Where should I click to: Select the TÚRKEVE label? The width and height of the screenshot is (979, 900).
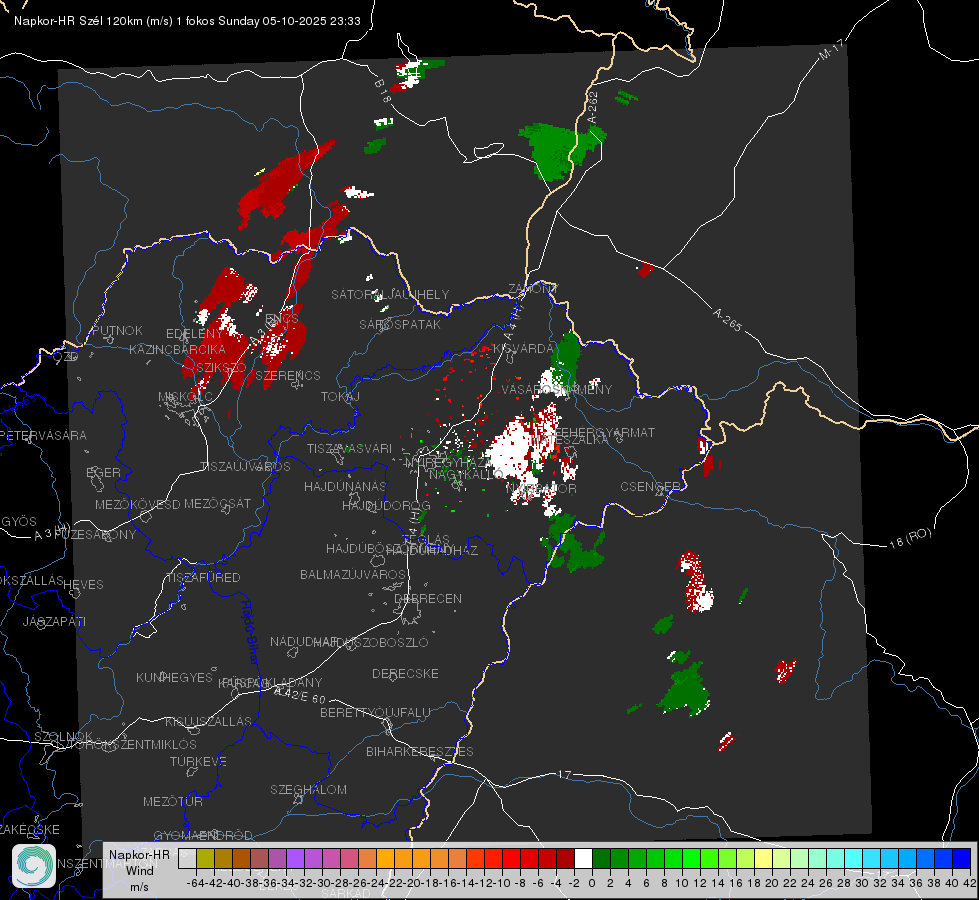click(x=199, y=761)
